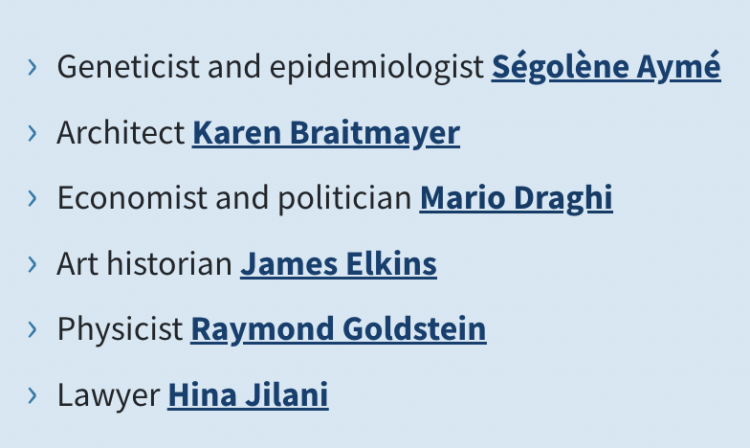Click the chevron bullet before Economist and politician
The width and height of the screenshot is (750, 448).
pos(33,198)
